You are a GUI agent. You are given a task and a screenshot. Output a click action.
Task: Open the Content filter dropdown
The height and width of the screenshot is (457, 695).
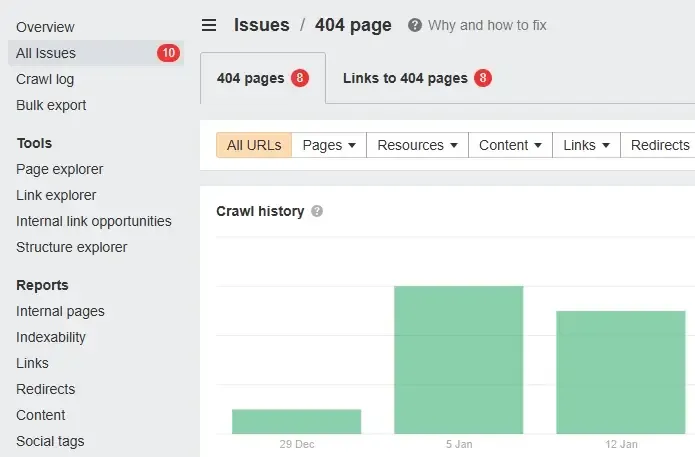tap(510, 145)
